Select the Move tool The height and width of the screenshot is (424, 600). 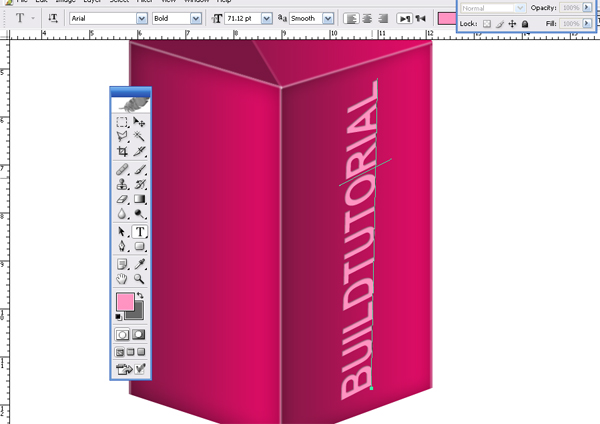(139, 122)
